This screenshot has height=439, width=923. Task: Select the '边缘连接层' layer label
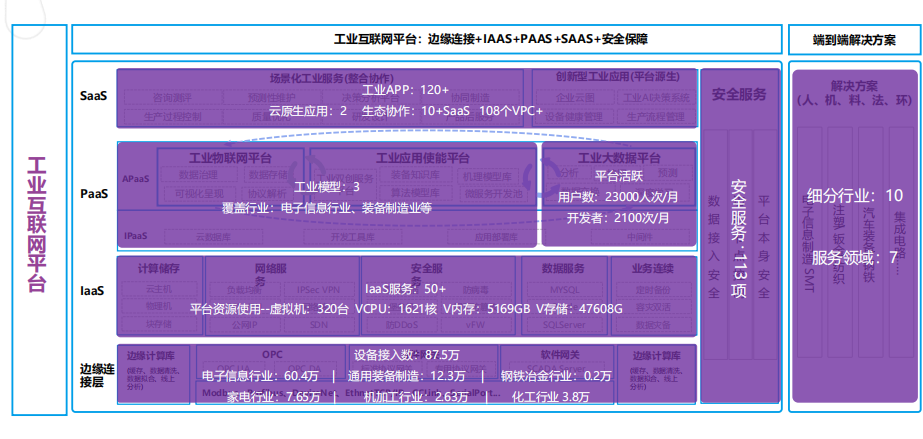(x=97, y=375)
